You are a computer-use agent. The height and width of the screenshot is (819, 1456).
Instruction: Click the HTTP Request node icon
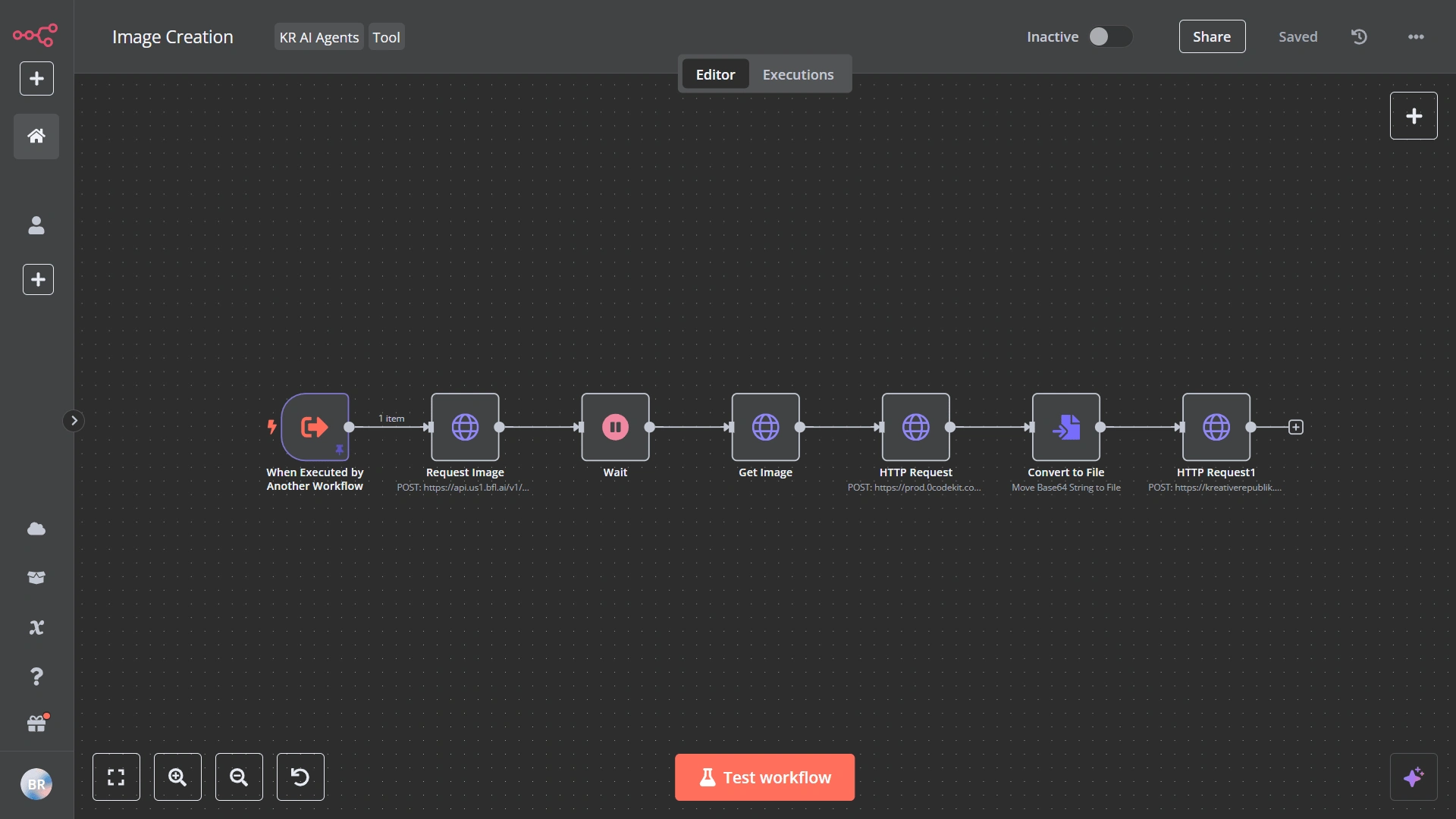(916, 427)
